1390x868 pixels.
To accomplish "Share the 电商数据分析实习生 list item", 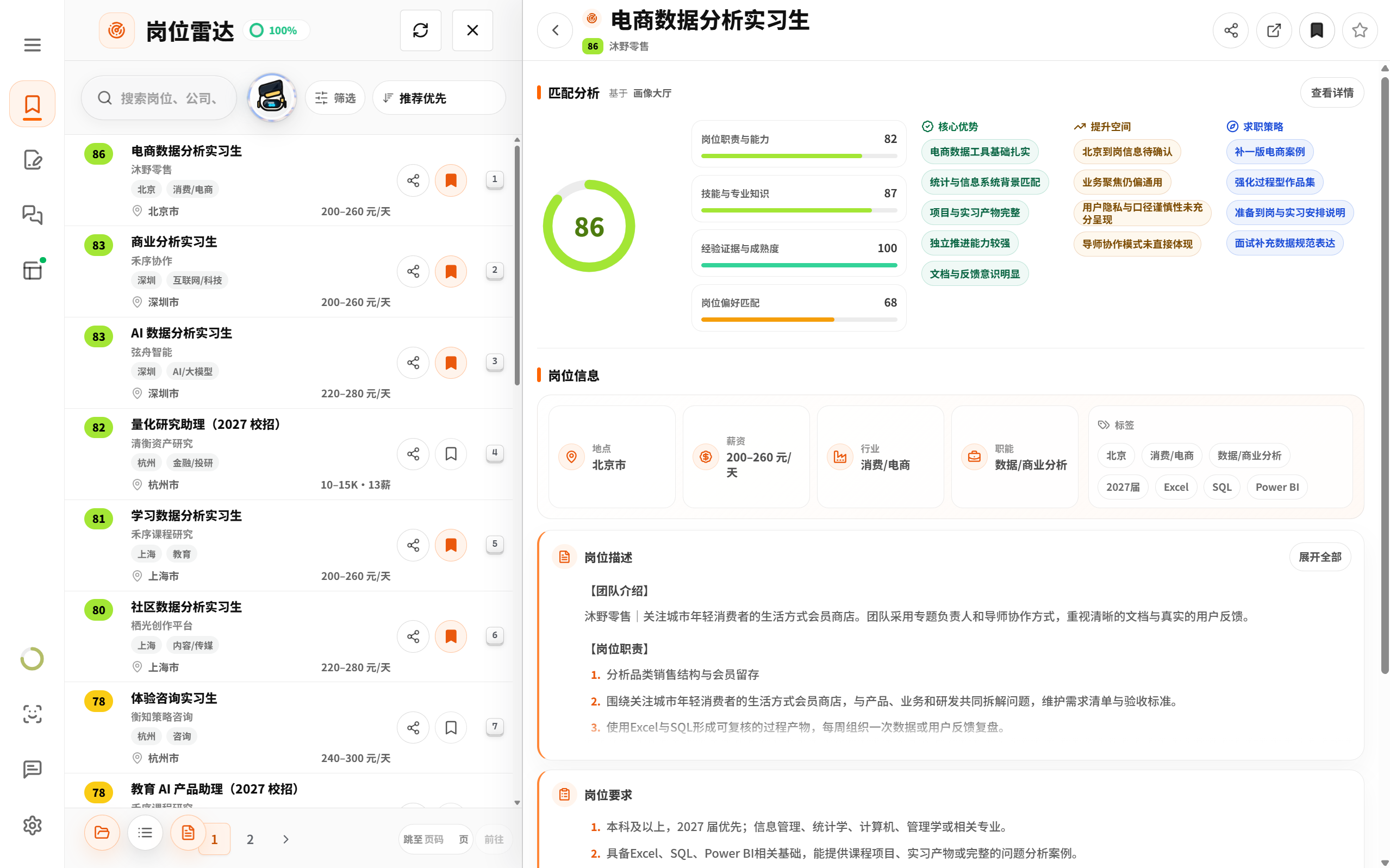I will [x=413, y=180].
